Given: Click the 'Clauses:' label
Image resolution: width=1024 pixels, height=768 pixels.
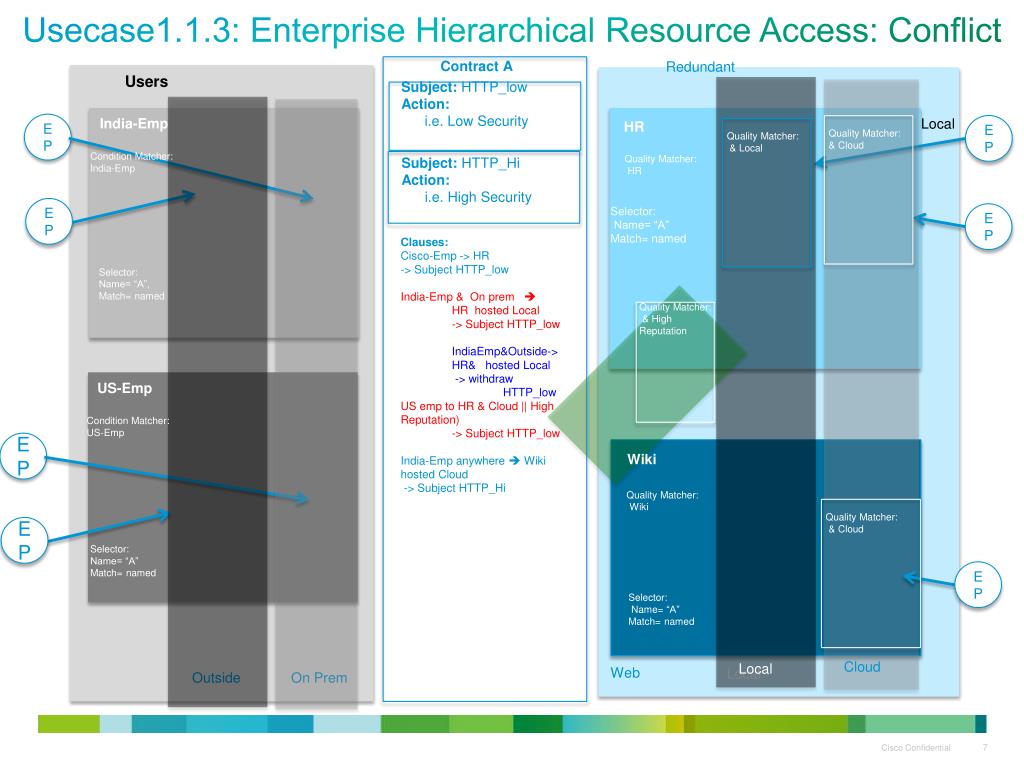Looking at the screenshot, I should 424,242.
